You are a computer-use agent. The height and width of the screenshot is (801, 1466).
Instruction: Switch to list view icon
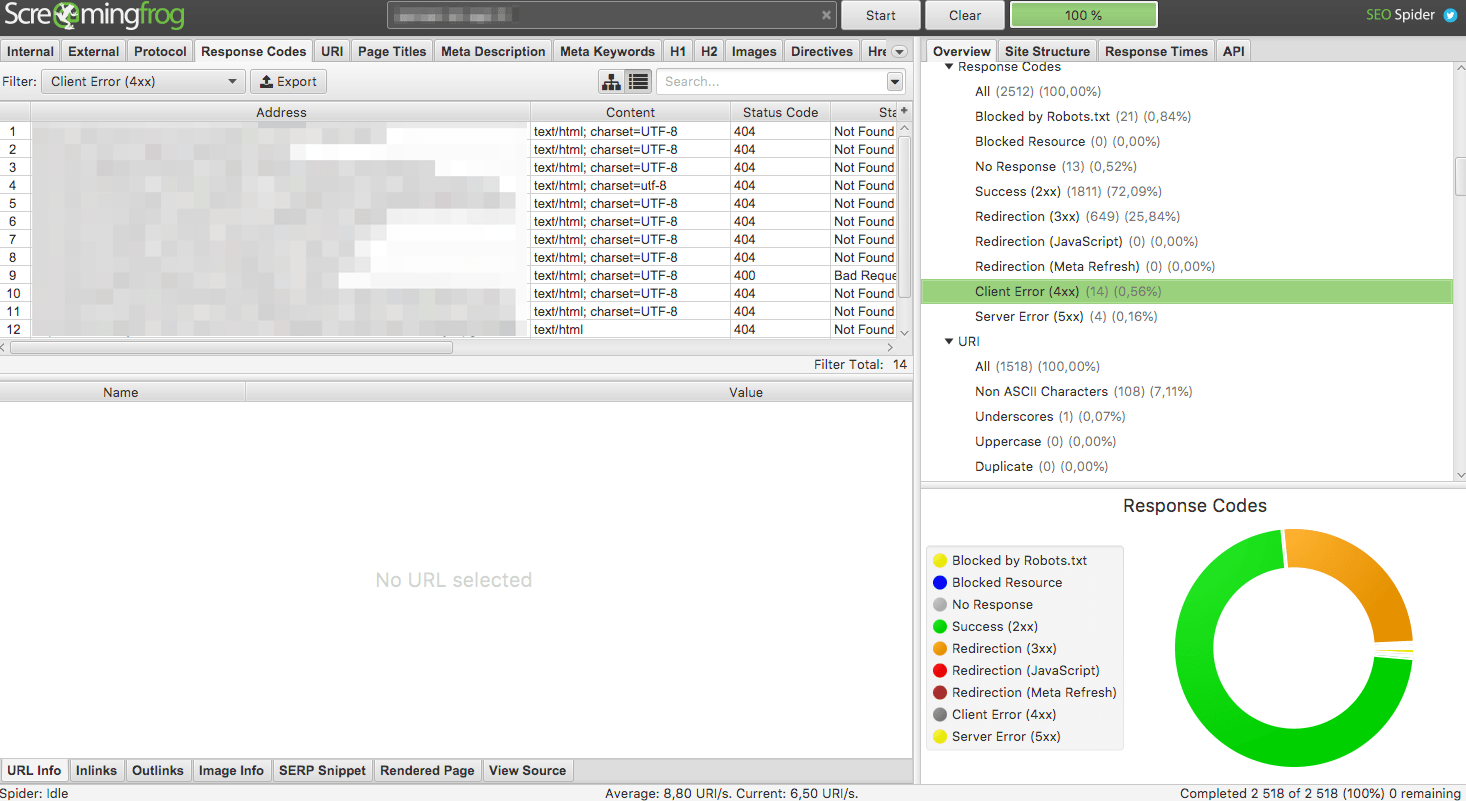[x=638, y=82]
